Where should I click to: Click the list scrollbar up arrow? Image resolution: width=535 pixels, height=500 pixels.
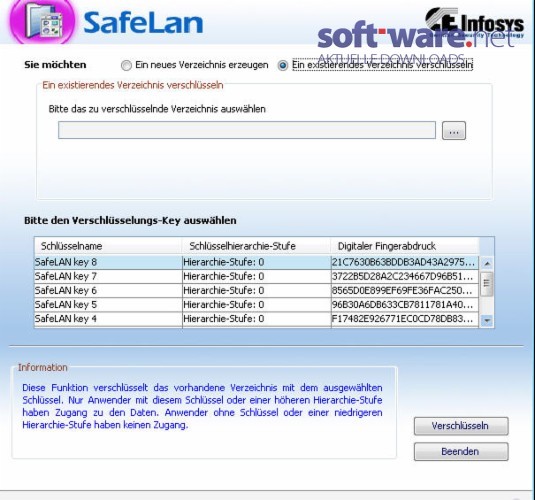click(487, 263)
